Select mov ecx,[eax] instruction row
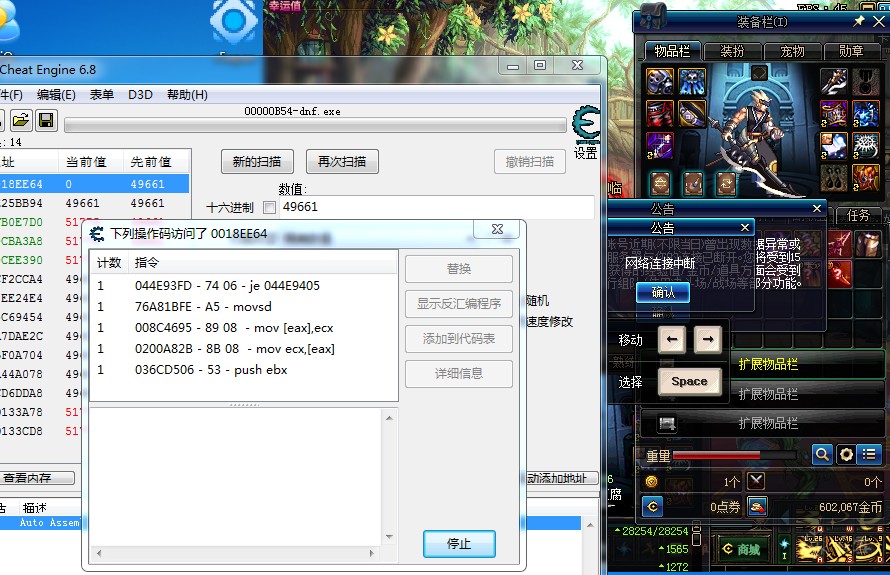The width and height of the screenshot is (890, 575). click(x=244, y=349)
